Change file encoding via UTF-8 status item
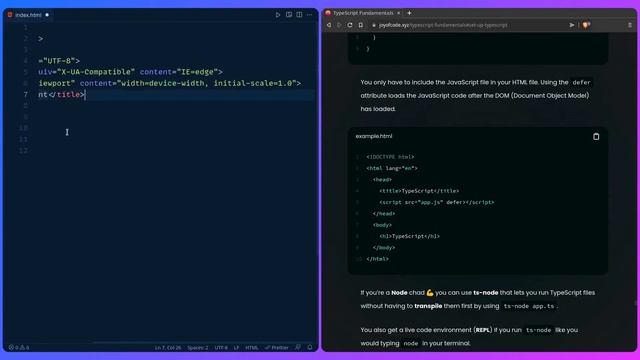Screen dimensions: 640x360 221,348
